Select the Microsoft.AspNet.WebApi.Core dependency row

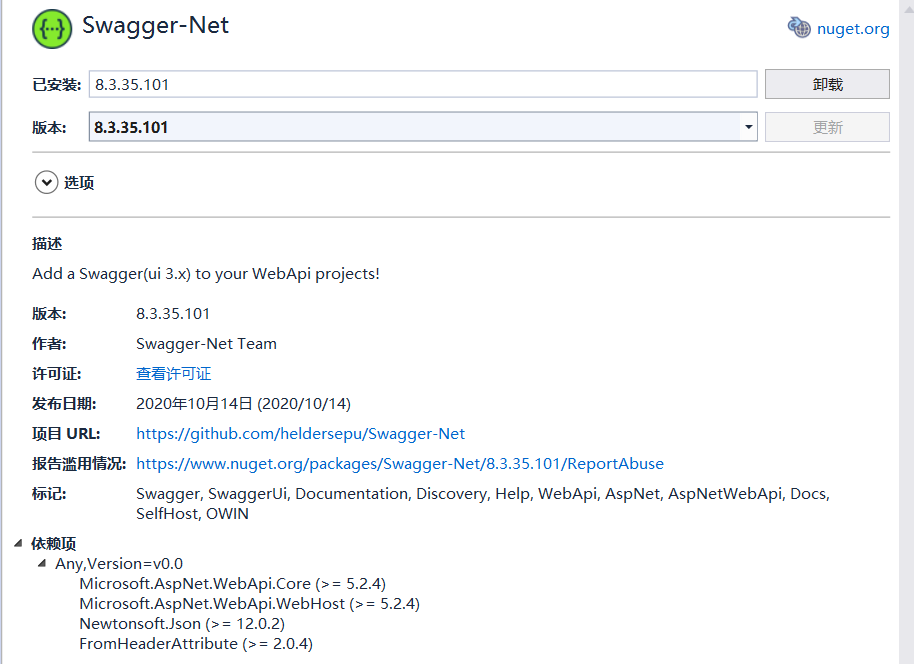click(233, 584)
